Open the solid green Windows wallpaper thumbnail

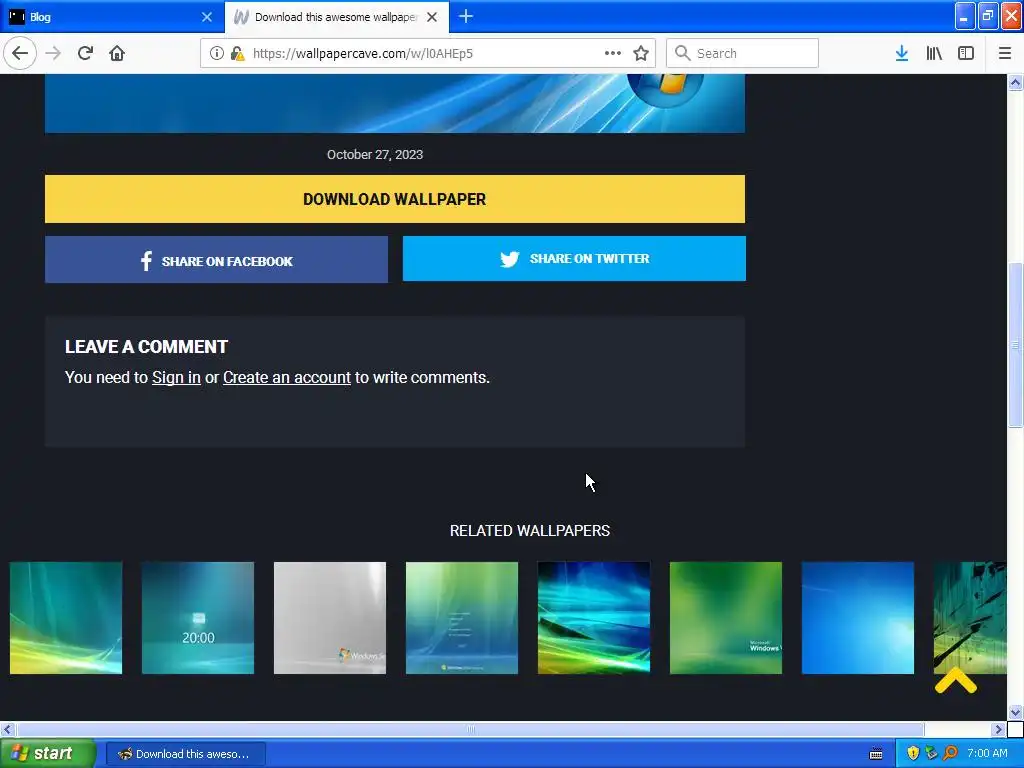point(726,618)
